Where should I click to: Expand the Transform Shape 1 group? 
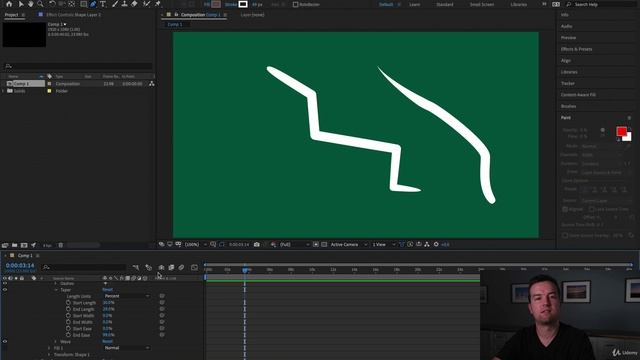(49, 355)
